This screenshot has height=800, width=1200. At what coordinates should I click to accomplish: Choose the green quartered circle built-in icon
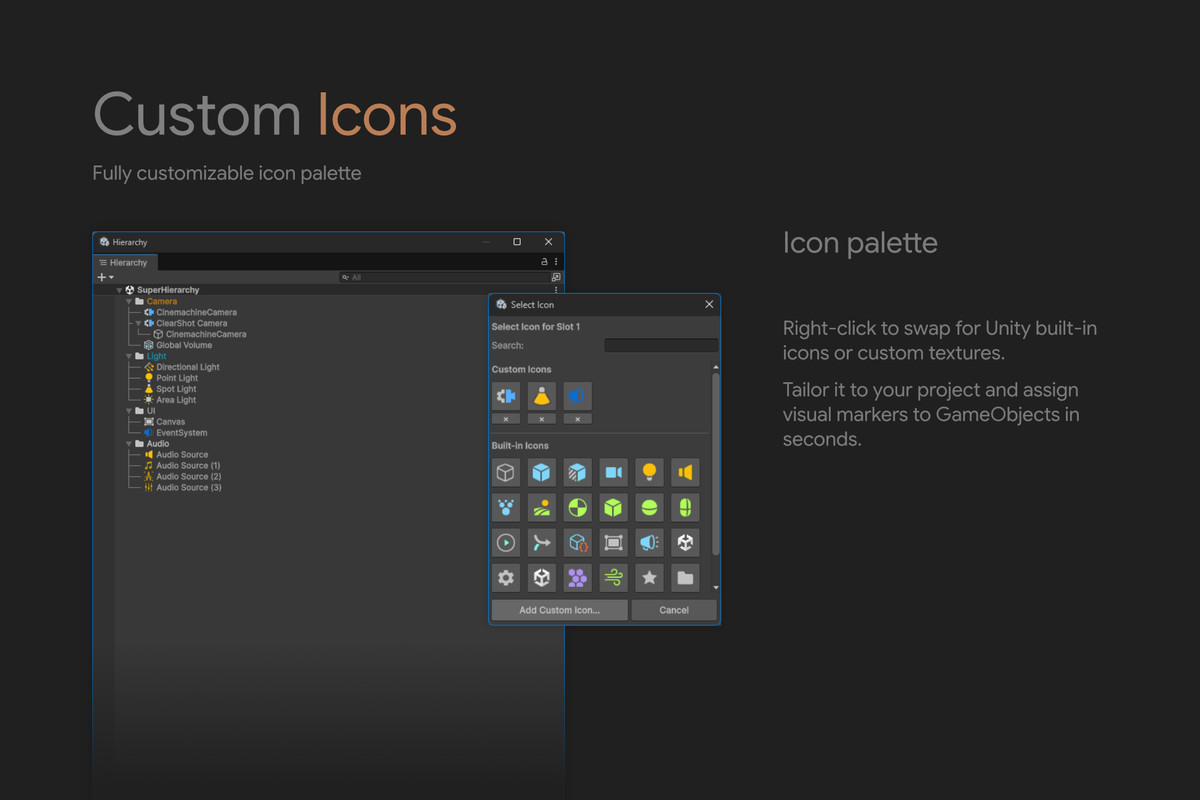pos(578,507)
